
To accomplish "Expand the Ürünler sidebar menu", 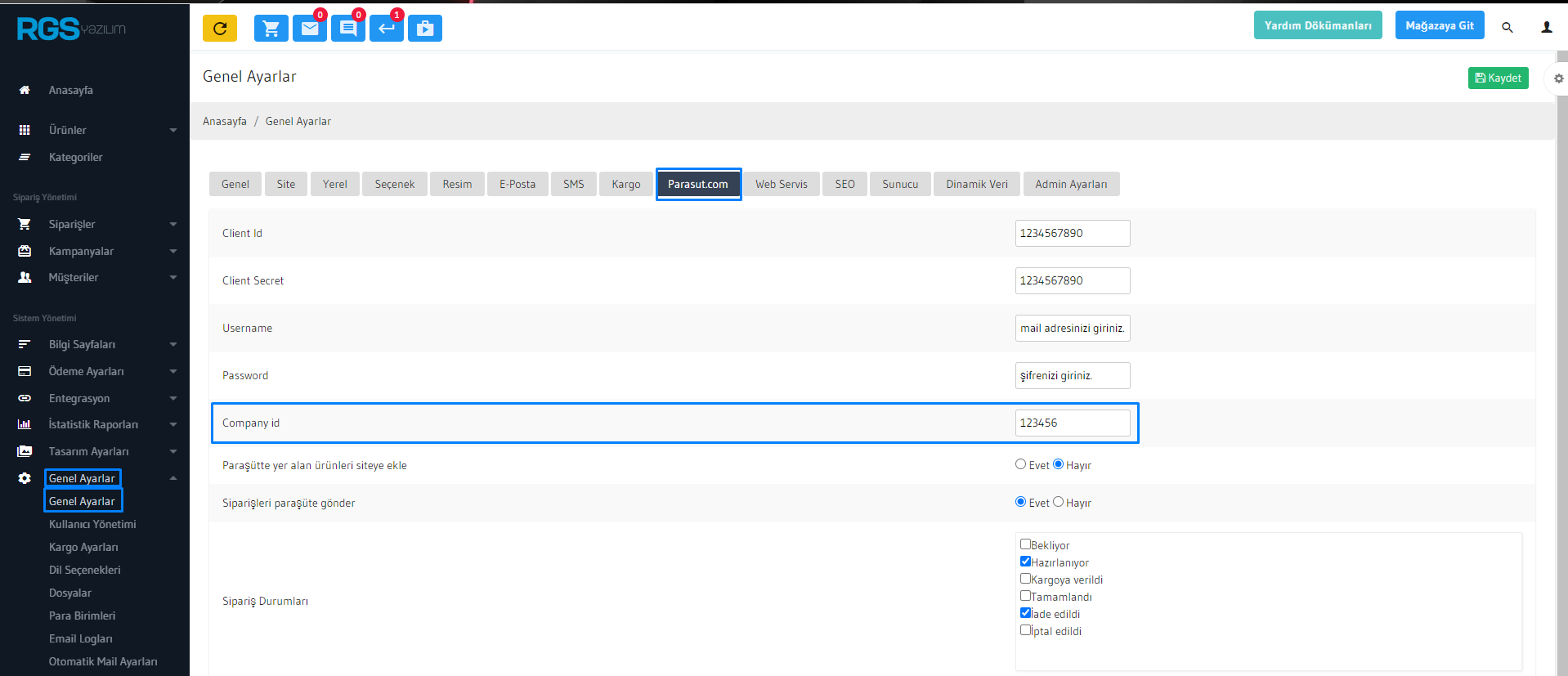I will (98, 130).
